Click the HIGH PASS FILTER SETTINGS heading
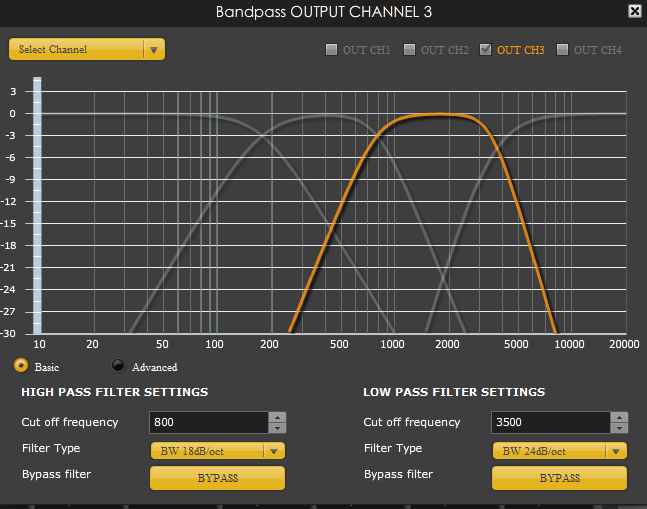 115,392
